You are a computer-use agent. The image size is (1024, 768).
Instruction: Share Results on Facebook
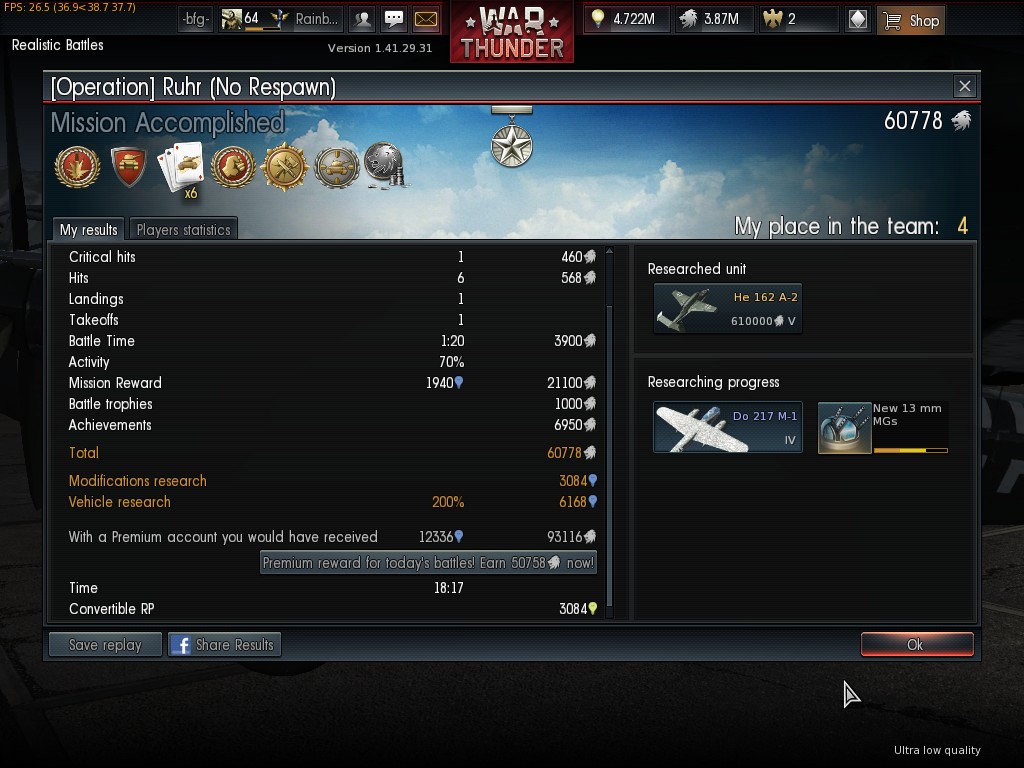(x=225, y=645)
